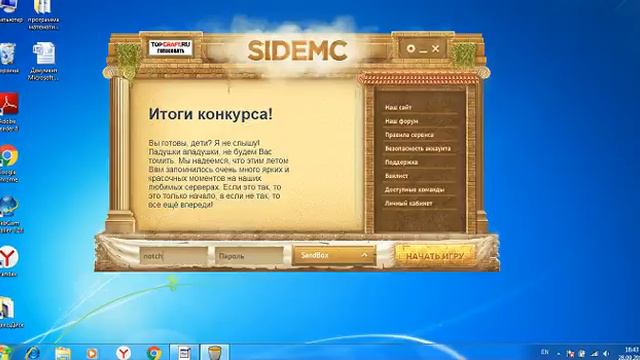Minimize the SideMC launcher window
Image resolution: width=640 pixels, height=360 pixels.
click(x=423, y=50)
